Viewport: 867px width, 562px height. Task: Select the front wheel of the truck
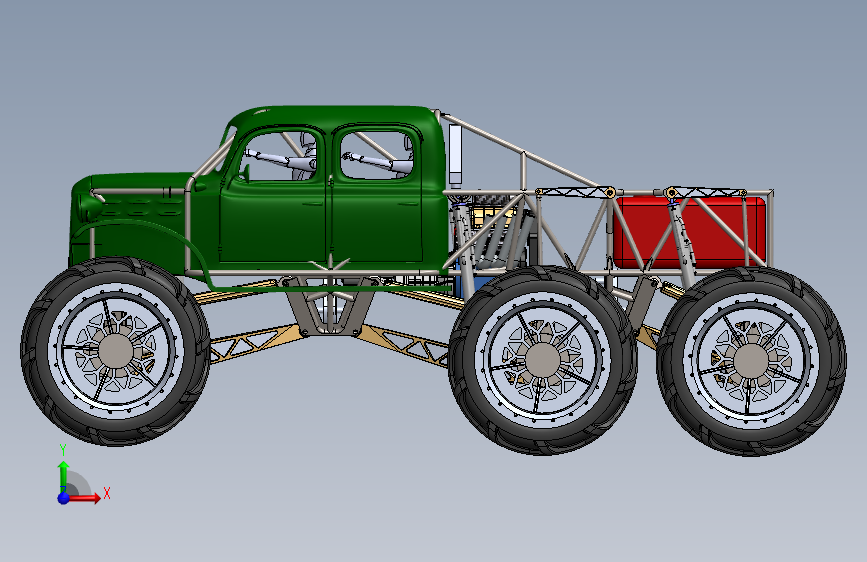[x=115, y=351]
